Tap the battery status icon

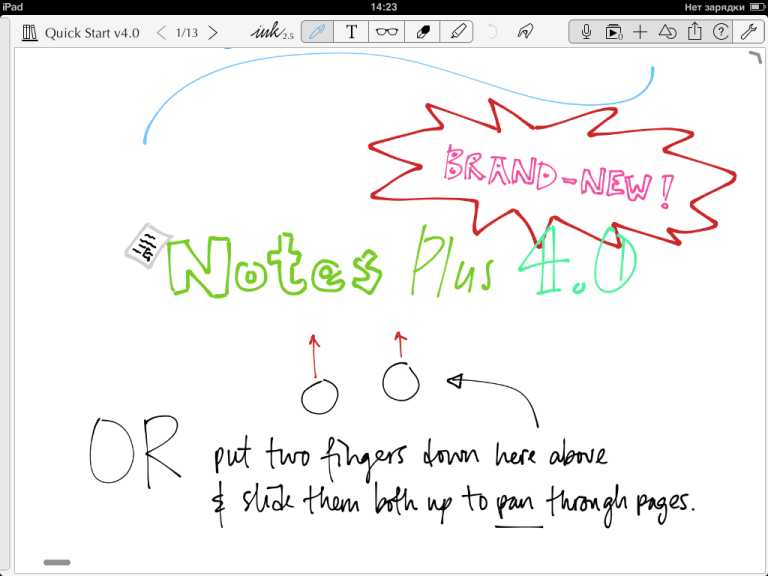[x=757, y=7]
